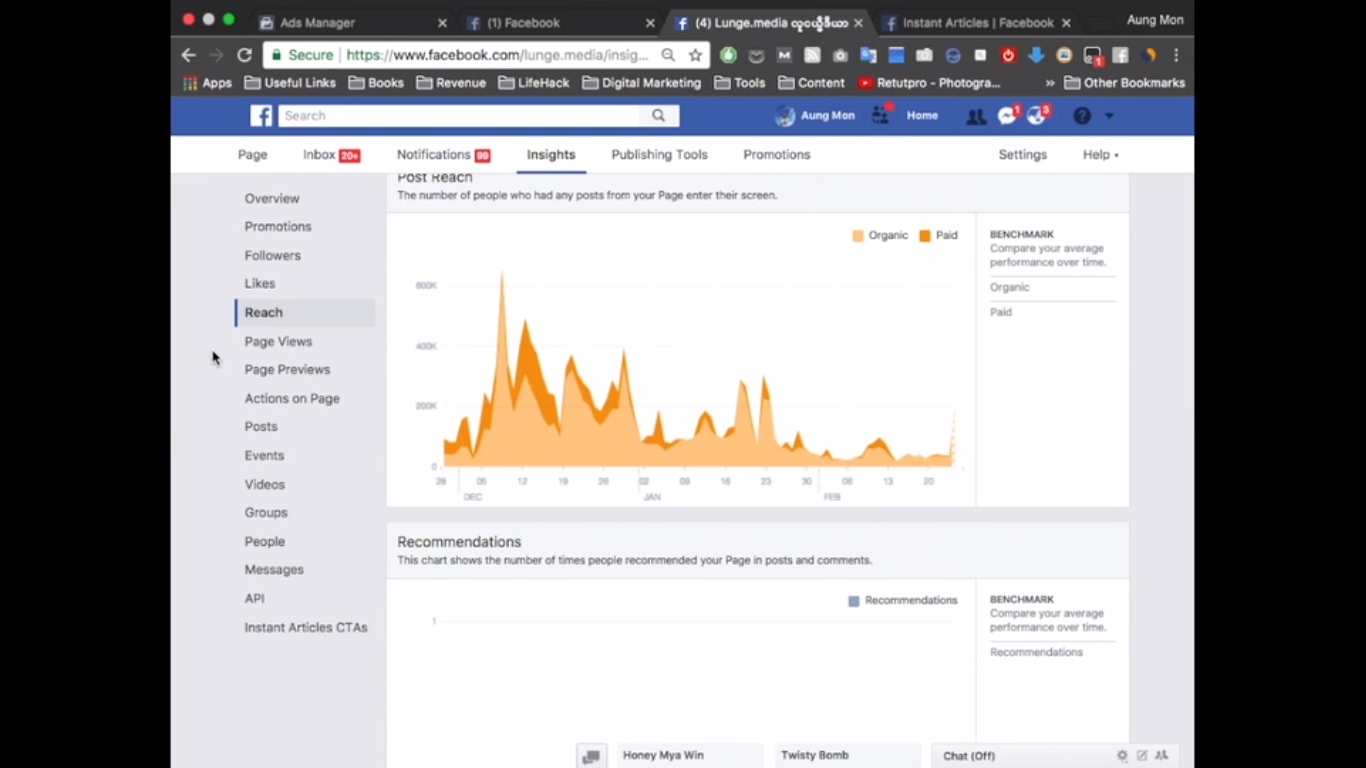Reload the page with refresh icon
This screenshot has height=768, width=1366.
point(244,55)
